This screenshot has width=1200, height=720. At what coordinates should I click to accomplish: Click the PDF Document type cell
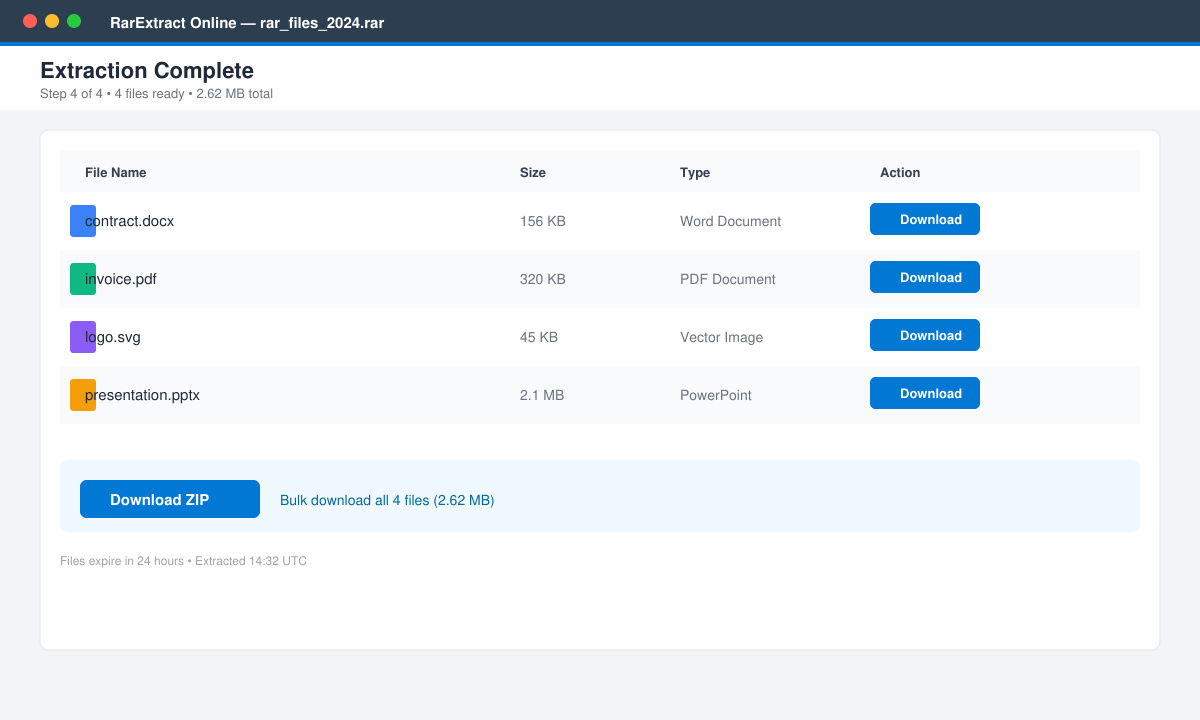(728, 279)
